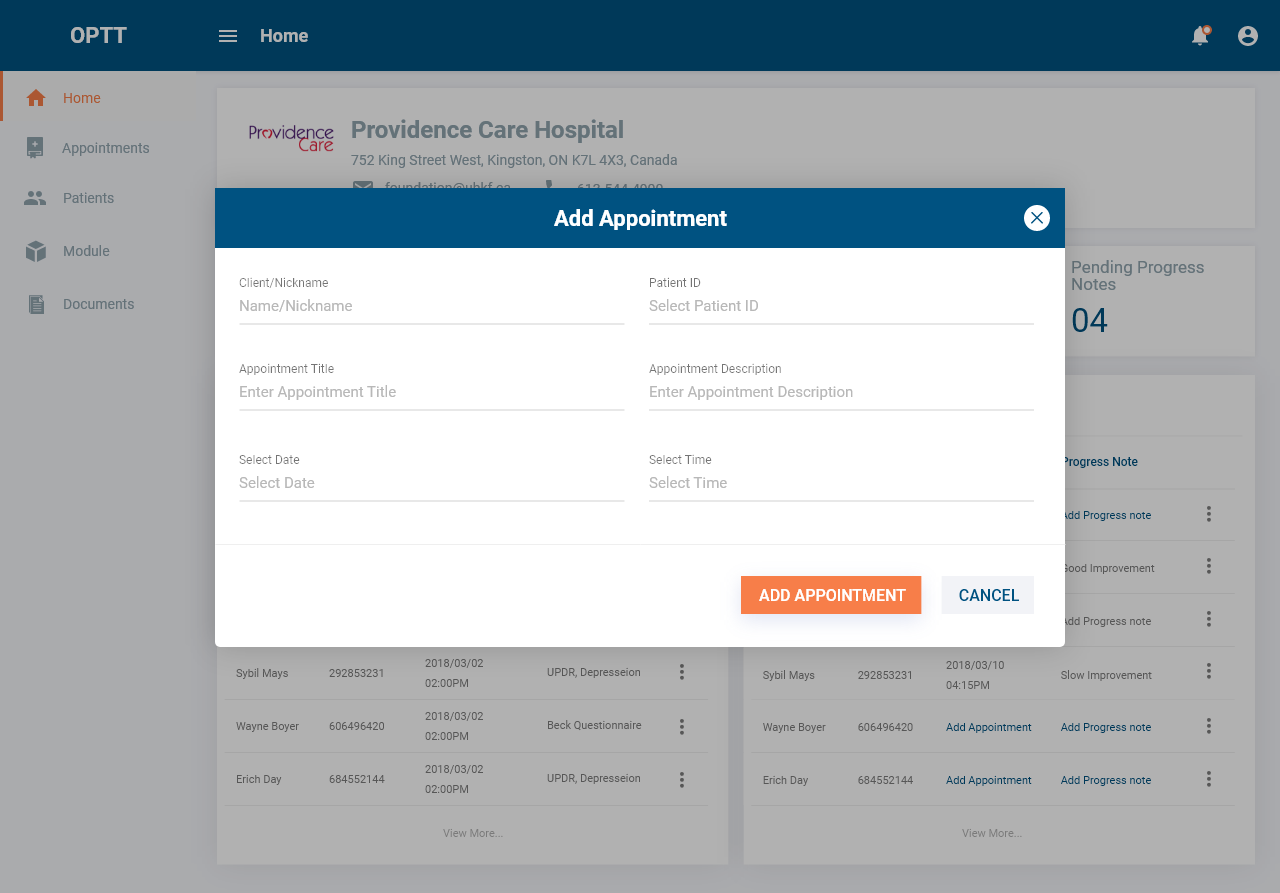
Task: Click the Appointment Description field
Action: coord(840,392)
